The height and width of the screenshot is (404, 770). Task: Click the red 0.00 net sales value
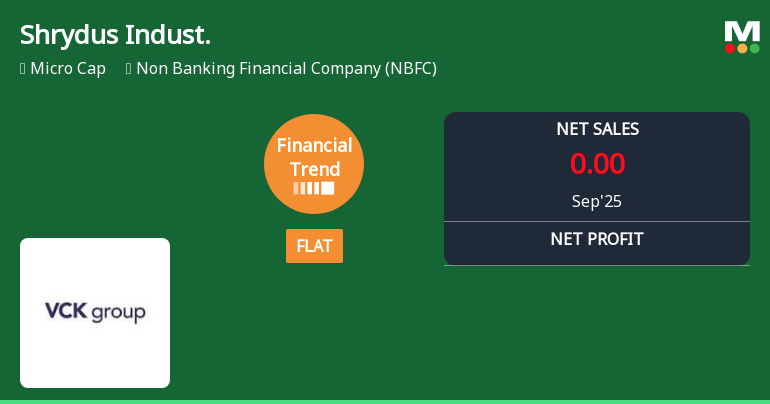(x=597, y=164)
